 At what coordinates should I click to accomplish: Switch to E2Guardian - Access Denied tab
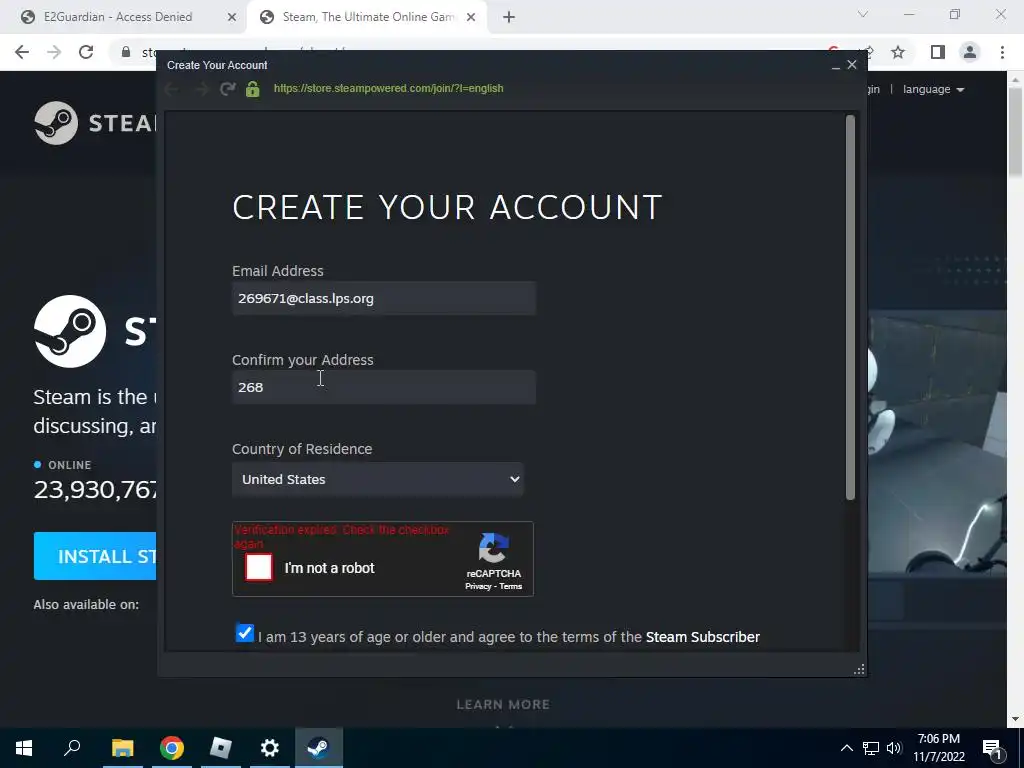119,18
